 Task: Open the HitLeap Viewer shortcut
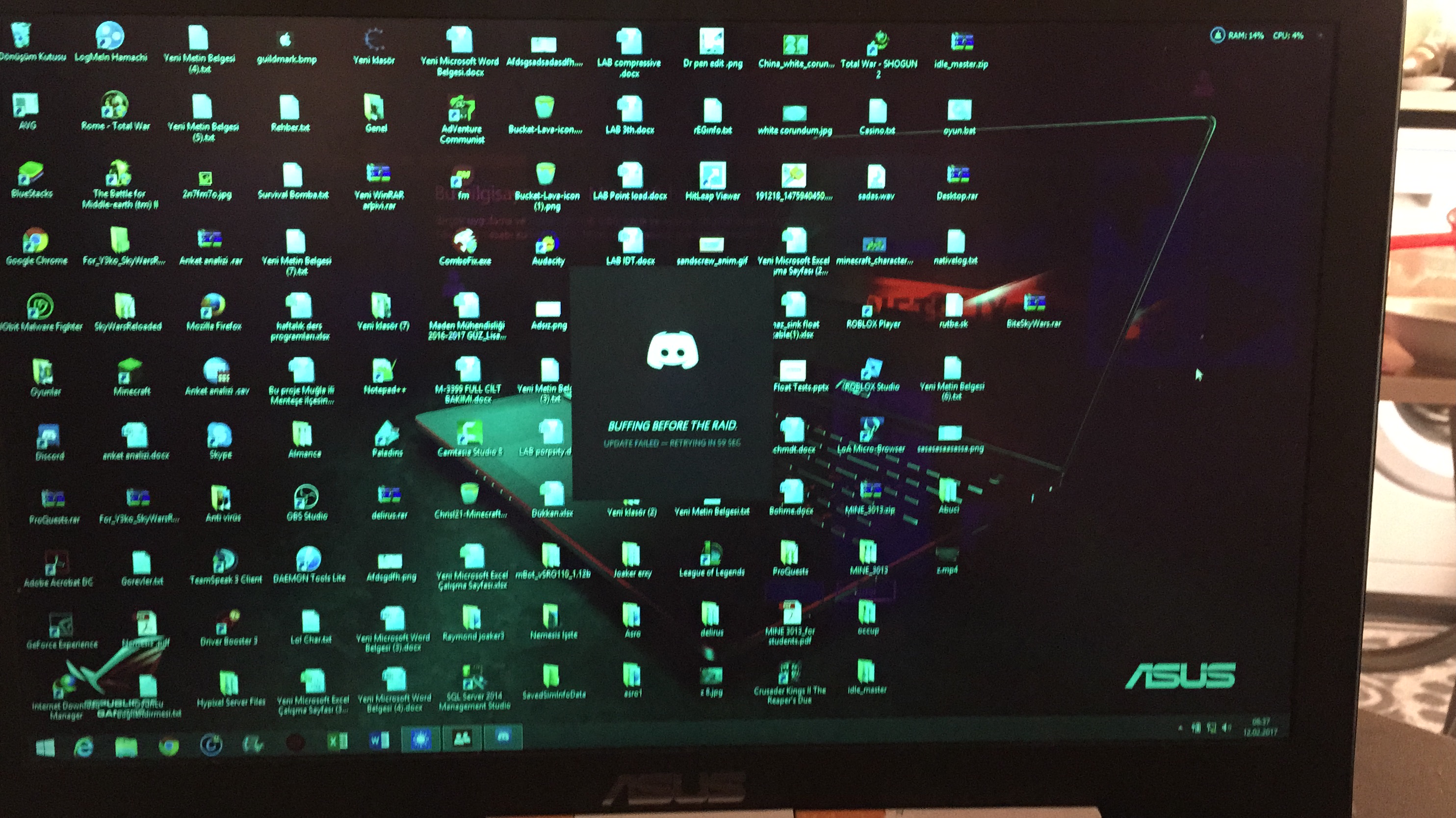pos(712,182)
